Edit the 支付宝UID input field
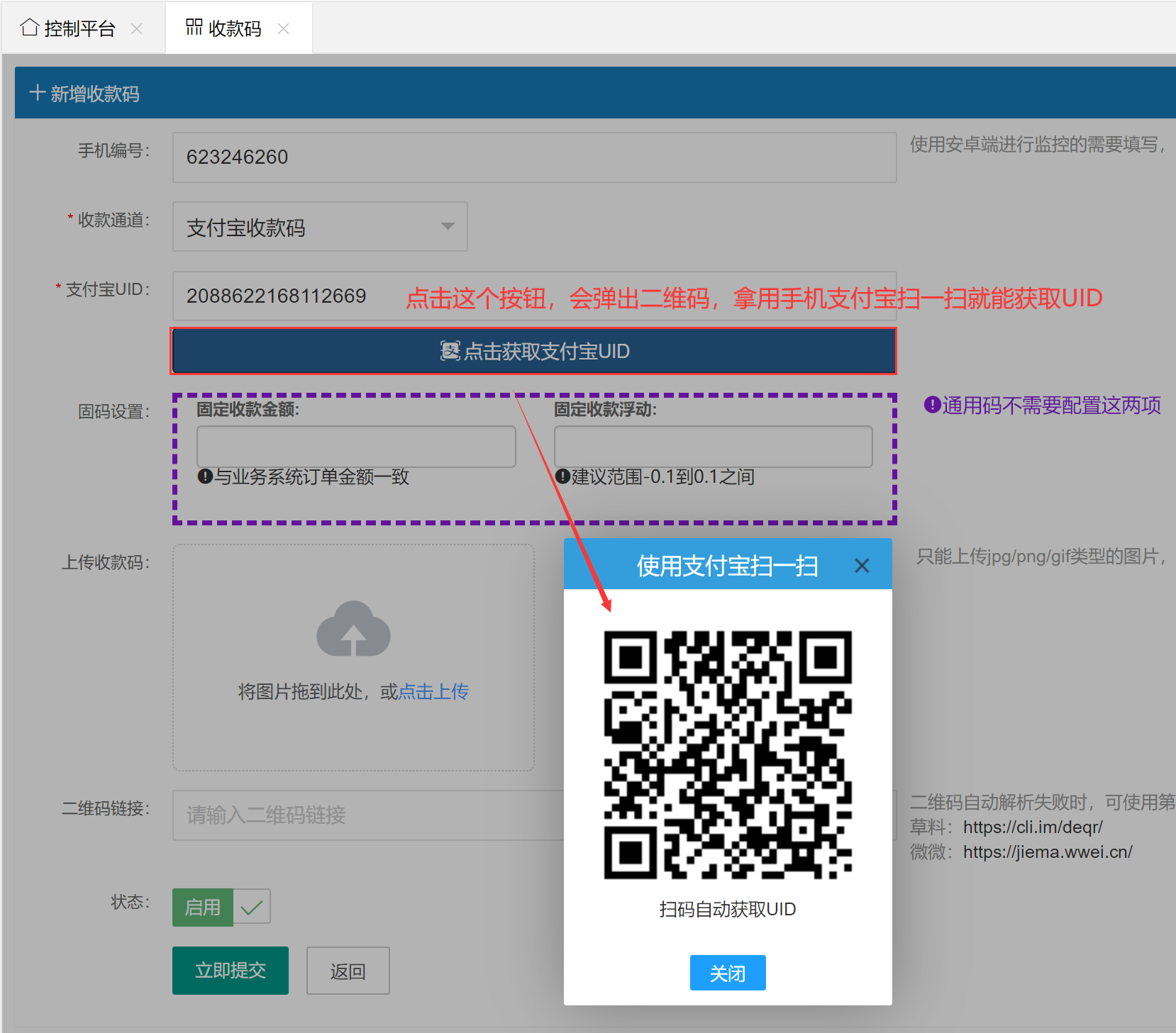This screenshot has height=1033, width=1176. point(534,296)
